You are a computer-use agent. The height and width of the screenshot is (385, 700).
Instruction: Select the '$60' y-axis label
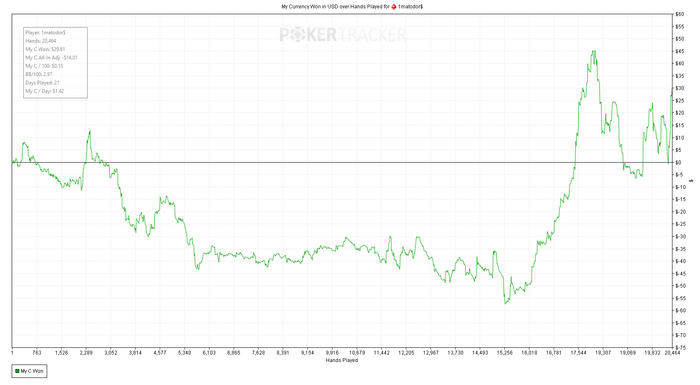point(679,14)
